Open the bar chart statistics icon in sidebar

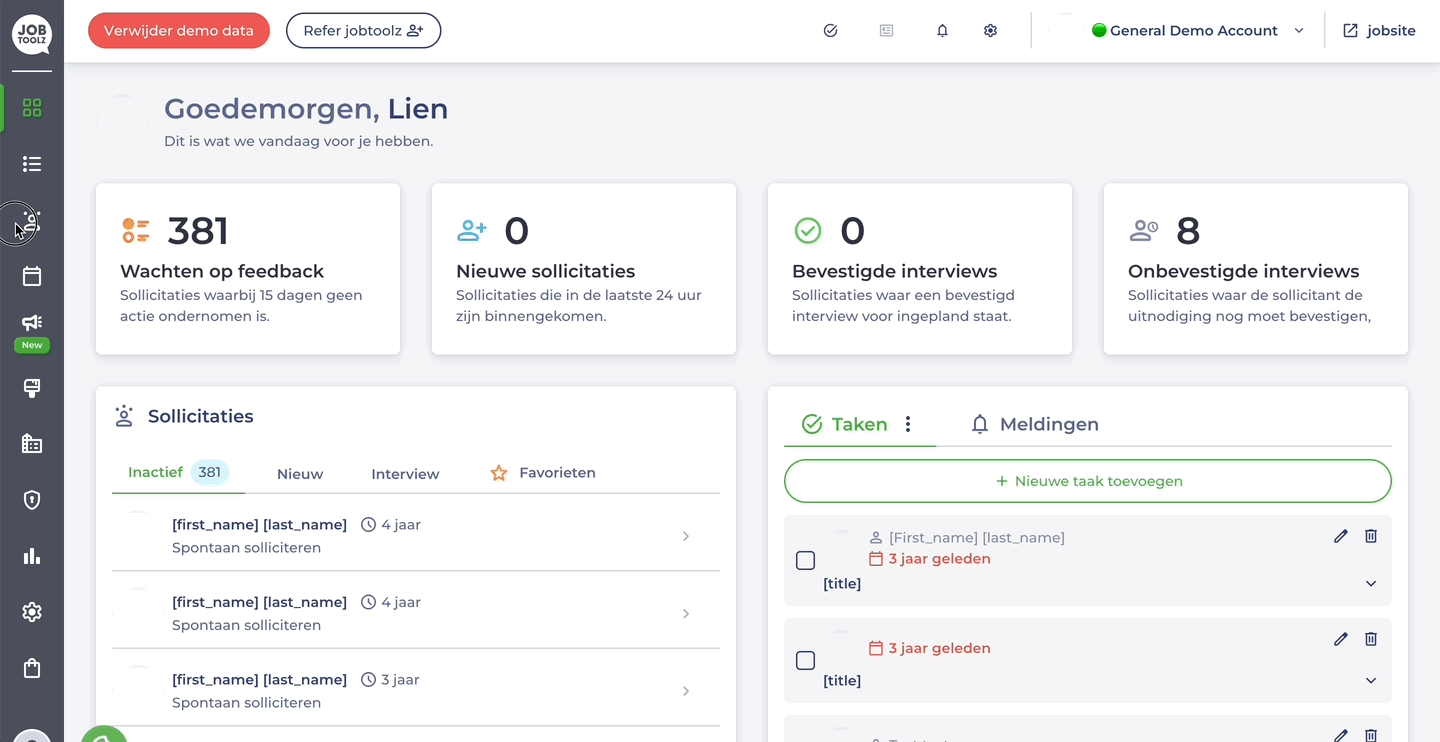32,556
